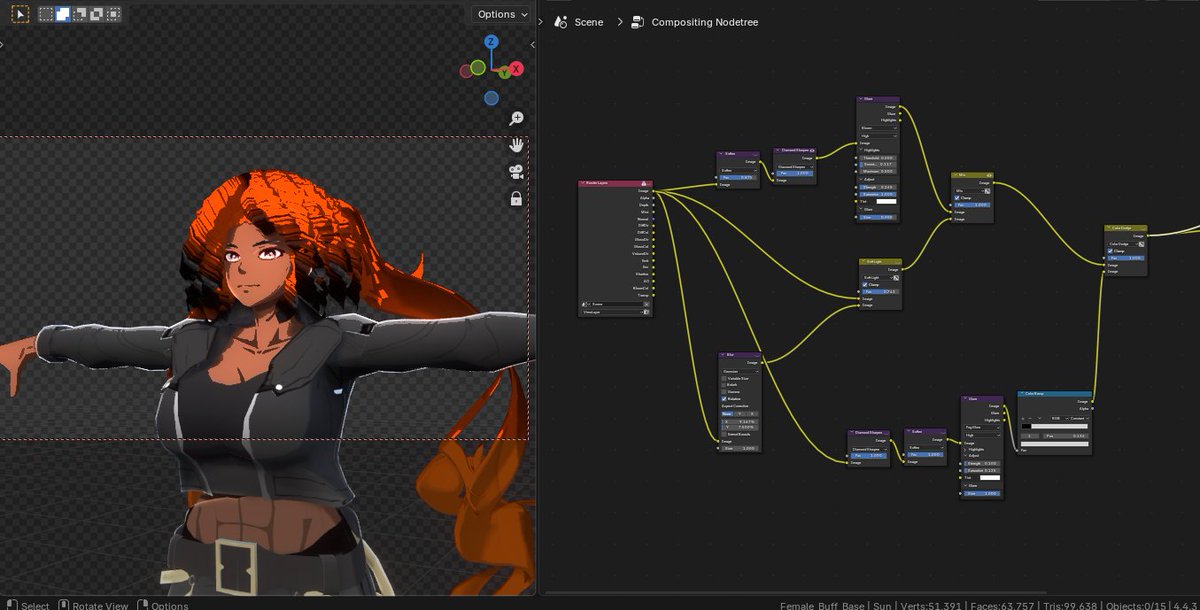The height and width of the screenshot is (610, 1200).
Task: Disable Relative checkbox on Blur node
Action: (724, 398)
